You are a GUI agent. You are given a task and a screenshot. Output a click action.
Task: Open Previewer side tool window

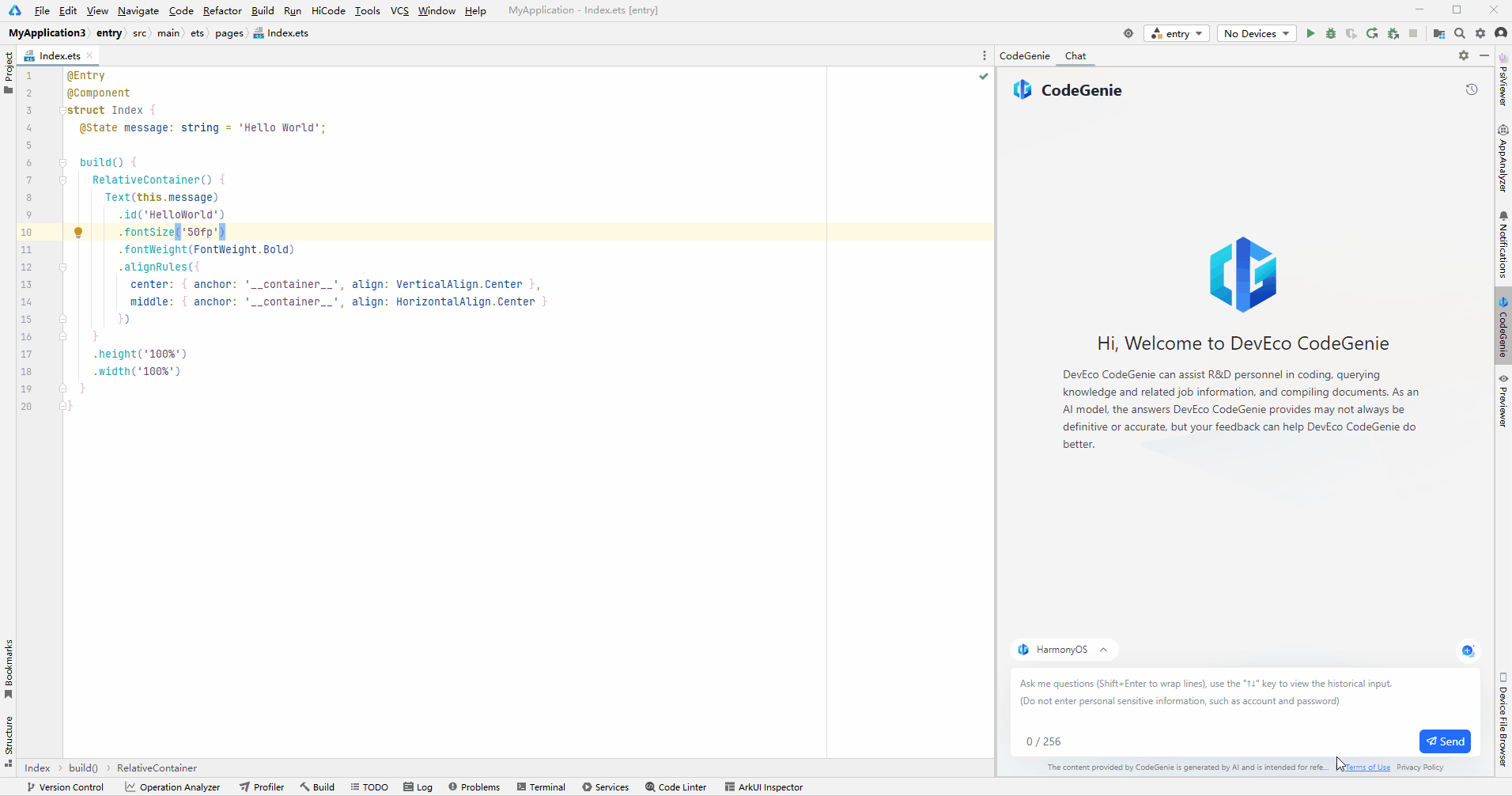(1503, 401)
